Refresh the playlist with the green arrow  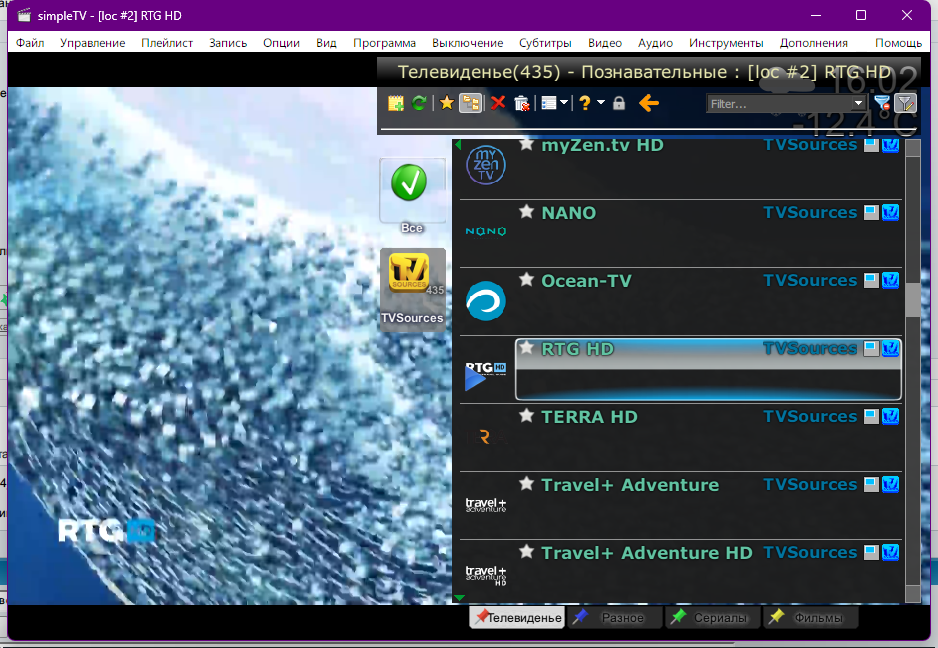click(419, 104)
